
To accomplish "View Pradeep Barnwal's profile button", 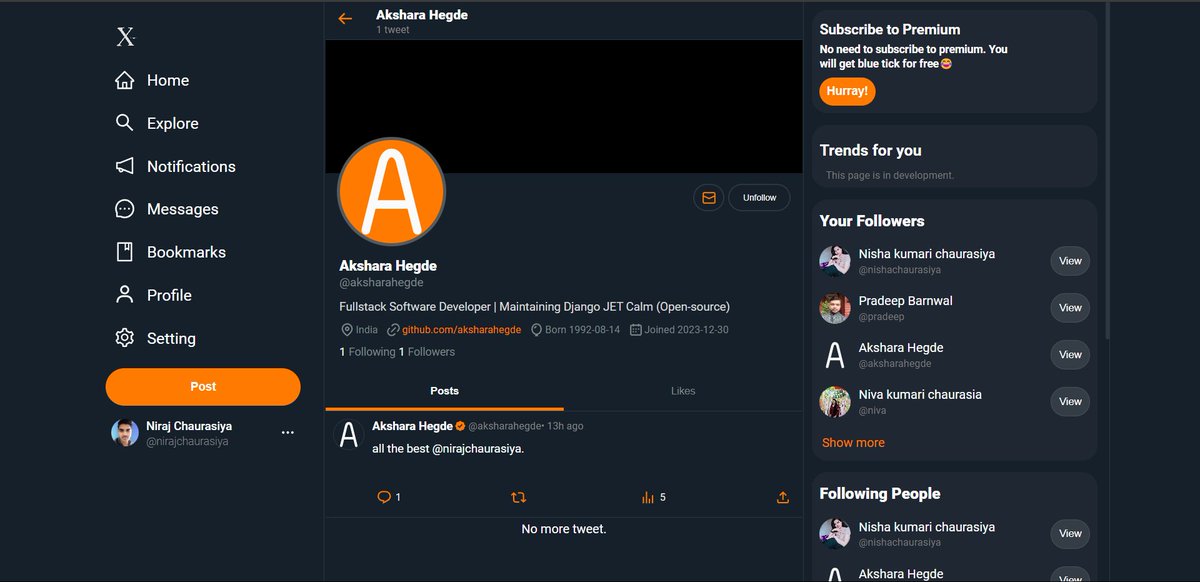I will [x=1070, y=308].
